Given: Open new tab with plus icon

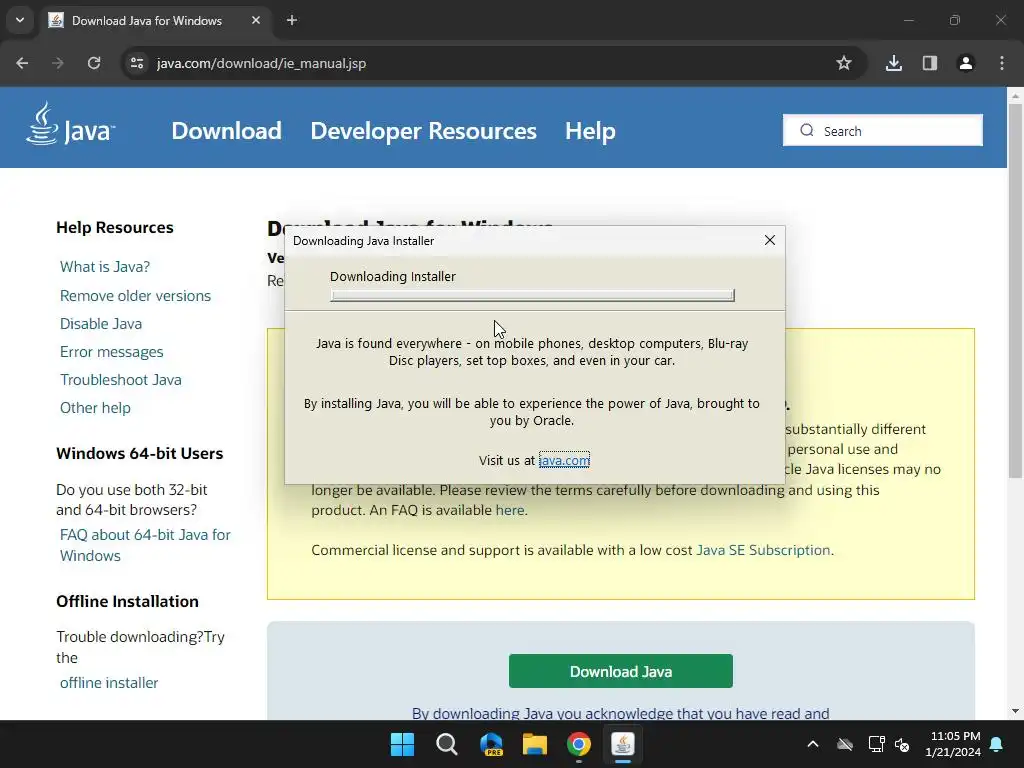Looking at the screenshot, I should tap(292, 20).
